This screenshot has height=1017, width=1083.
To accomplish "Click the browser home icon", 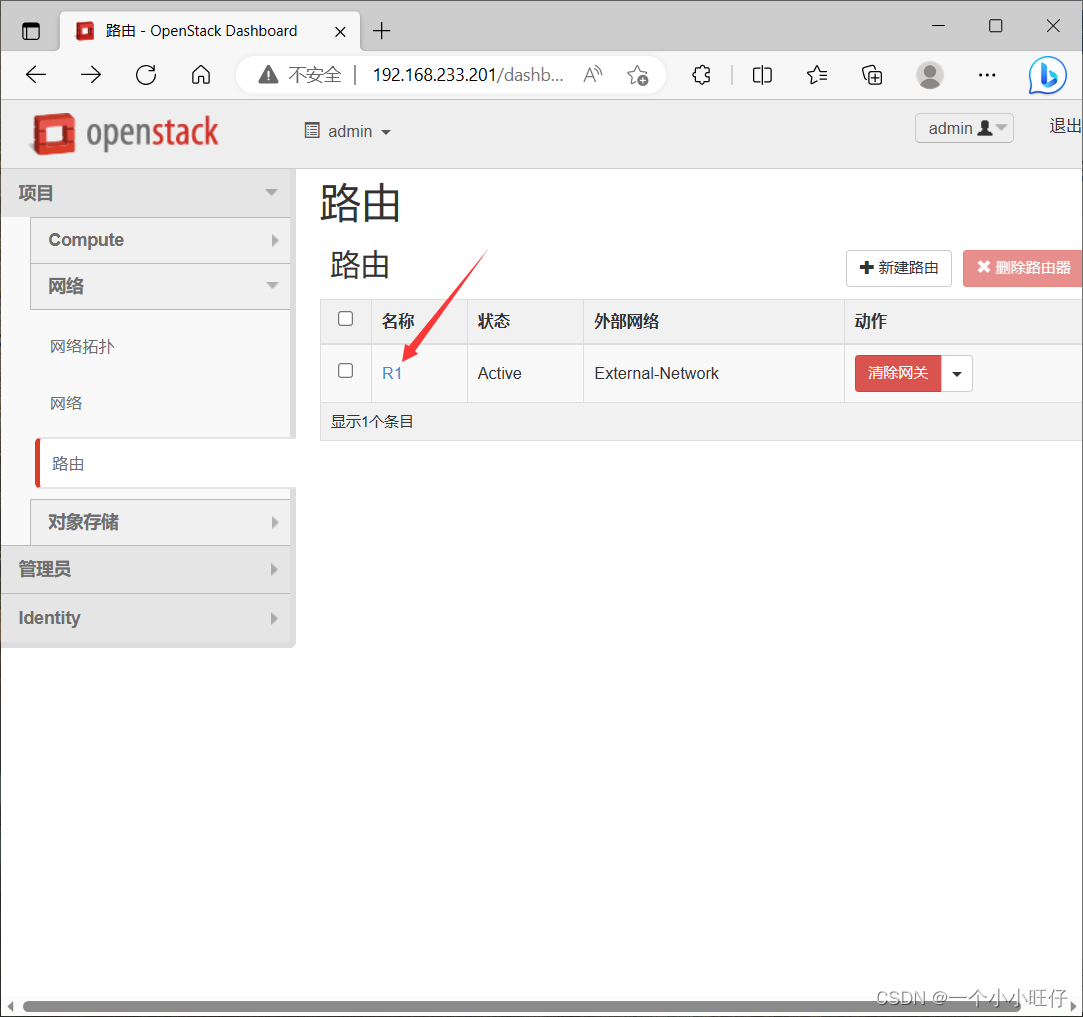I will coord(200,74).
